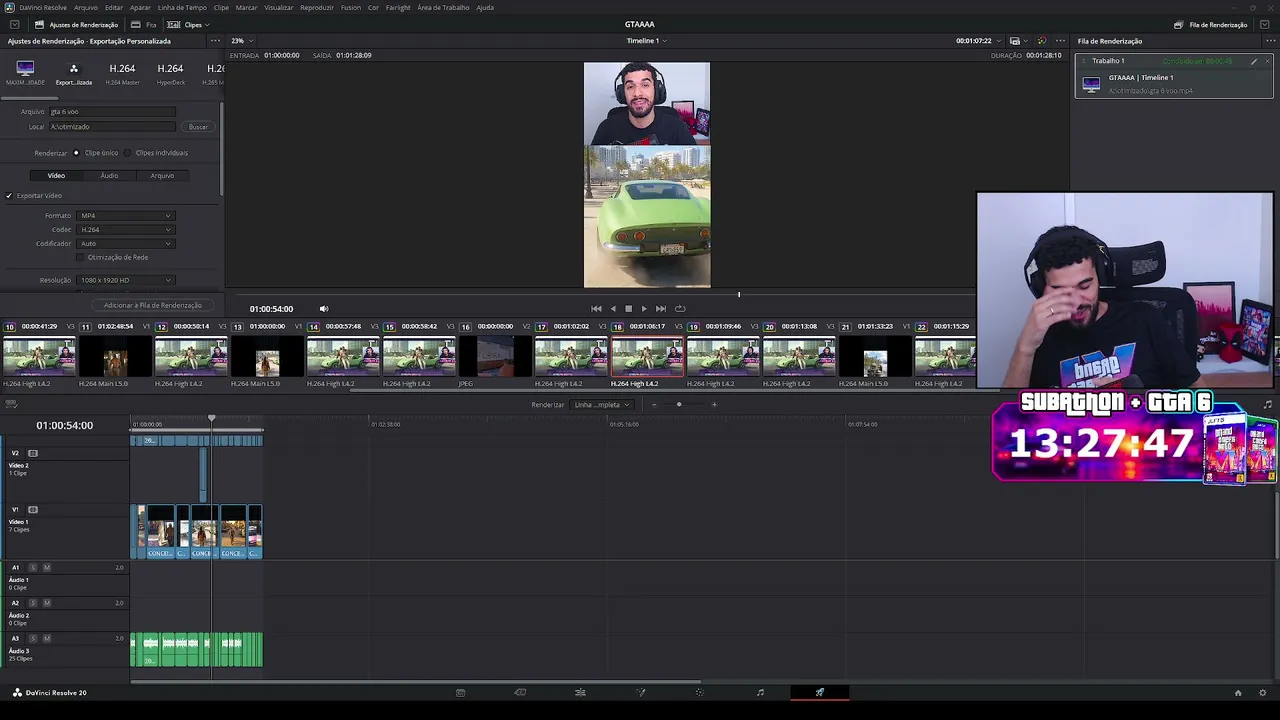Solo audio track A1
This screenshot has width=1280, height=720.
(33, 568)
